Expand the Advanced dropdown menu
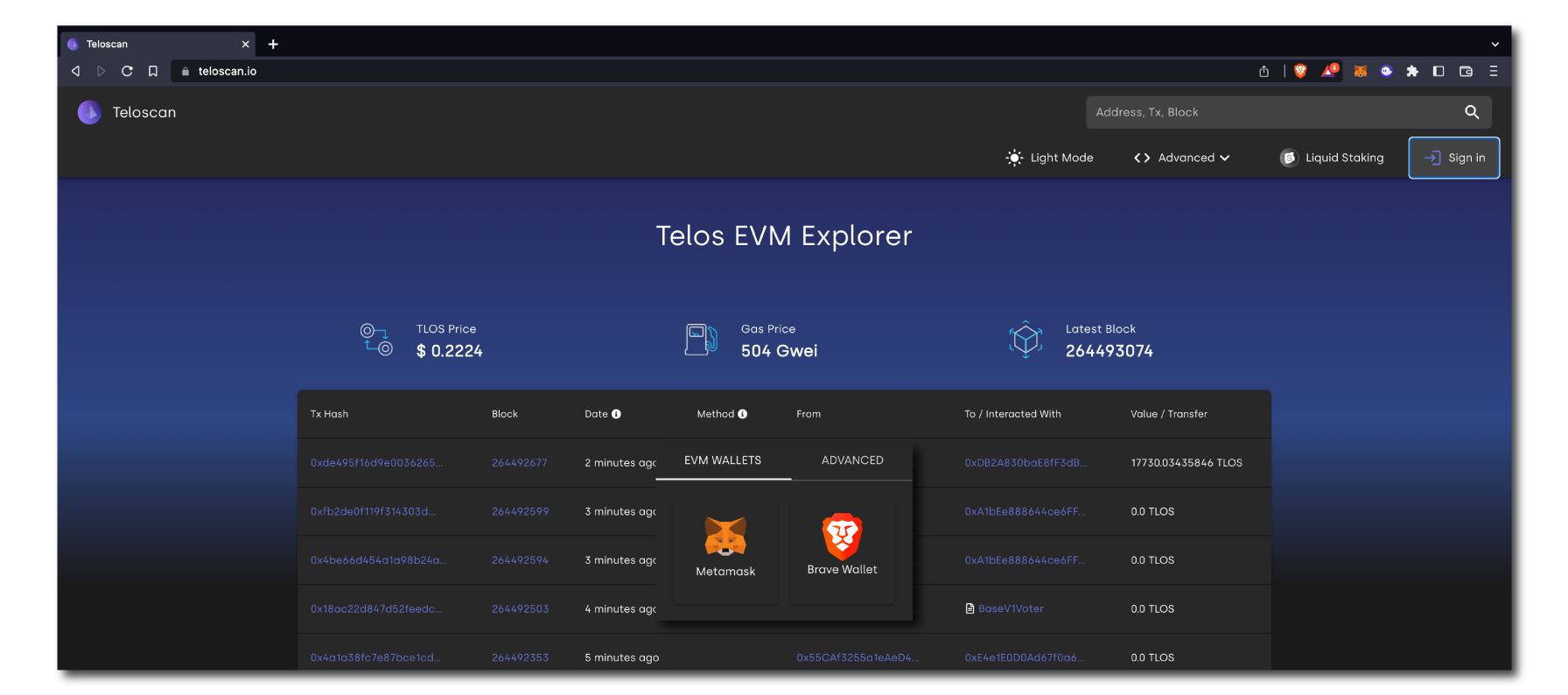The width and height of the screenshot is (1568, 695). (1181, 158)
